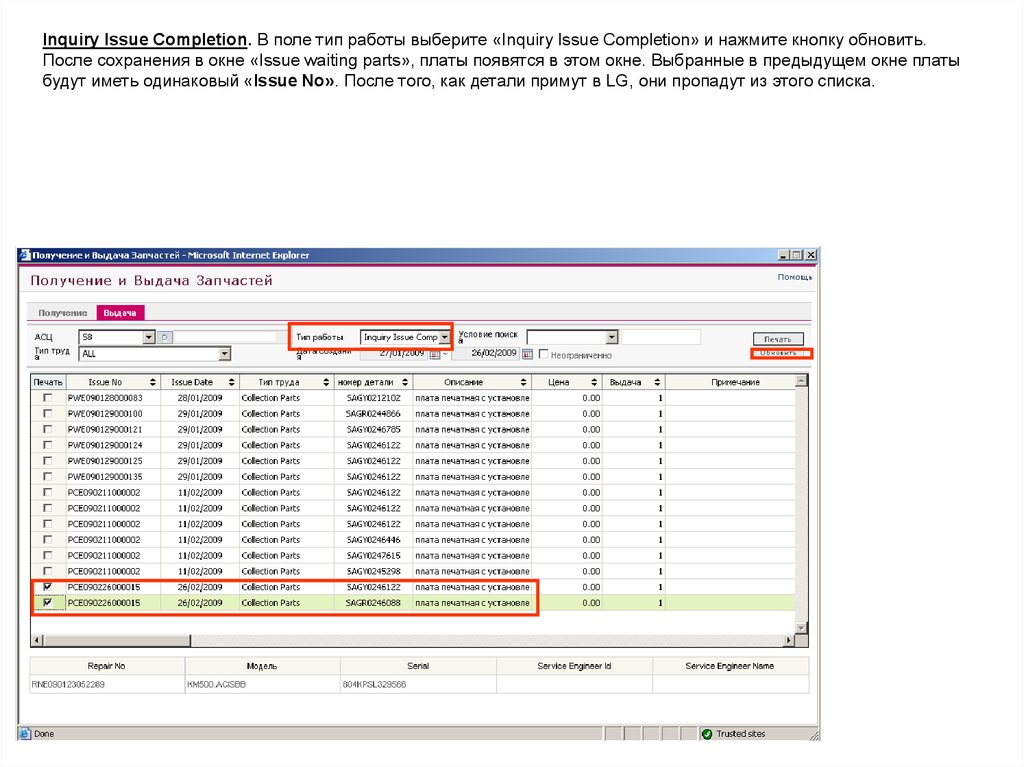Open the Помощь help link

tap(794, 277)
